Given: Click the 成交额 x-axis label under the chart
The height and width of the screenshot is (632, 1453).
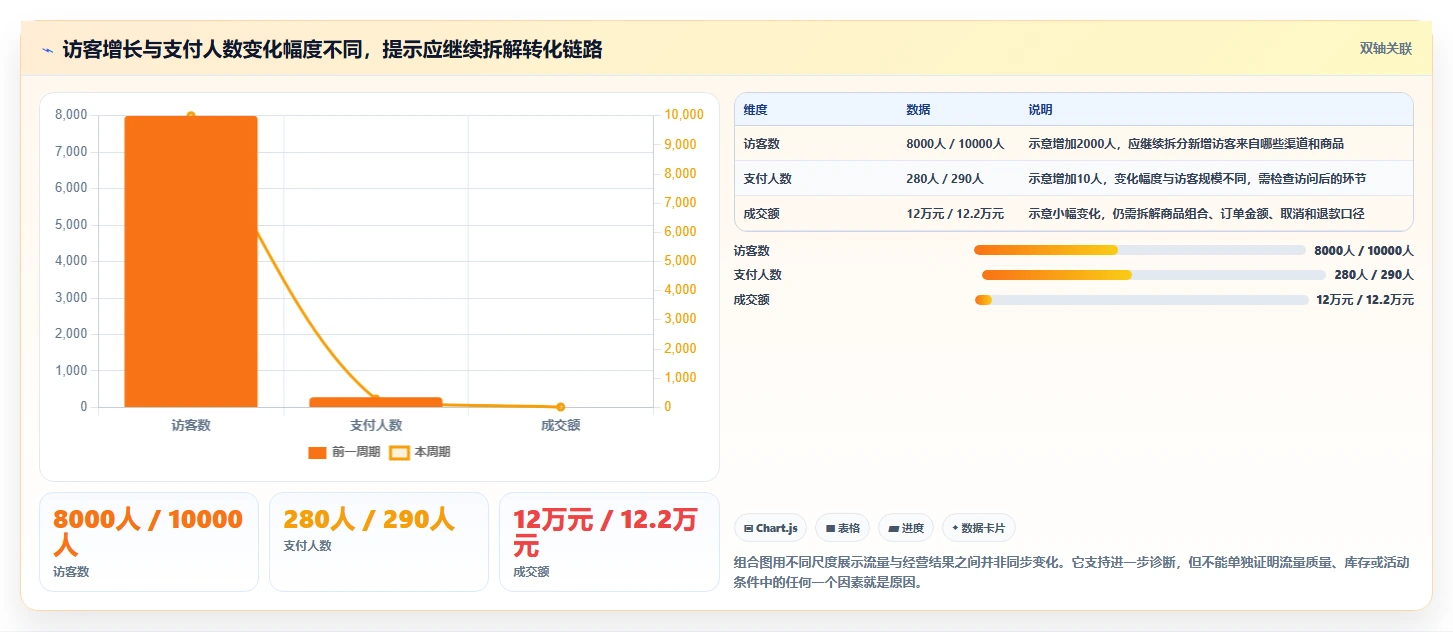Looking at the screenshot, I should (560, 425).
